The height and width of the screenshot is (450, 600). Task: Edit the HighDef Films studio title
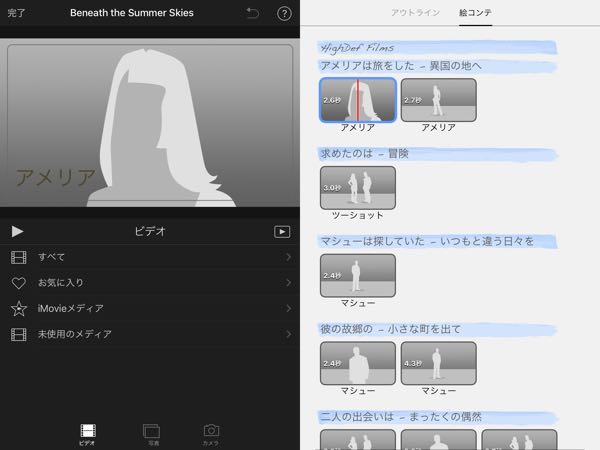[x=437, y=48]
